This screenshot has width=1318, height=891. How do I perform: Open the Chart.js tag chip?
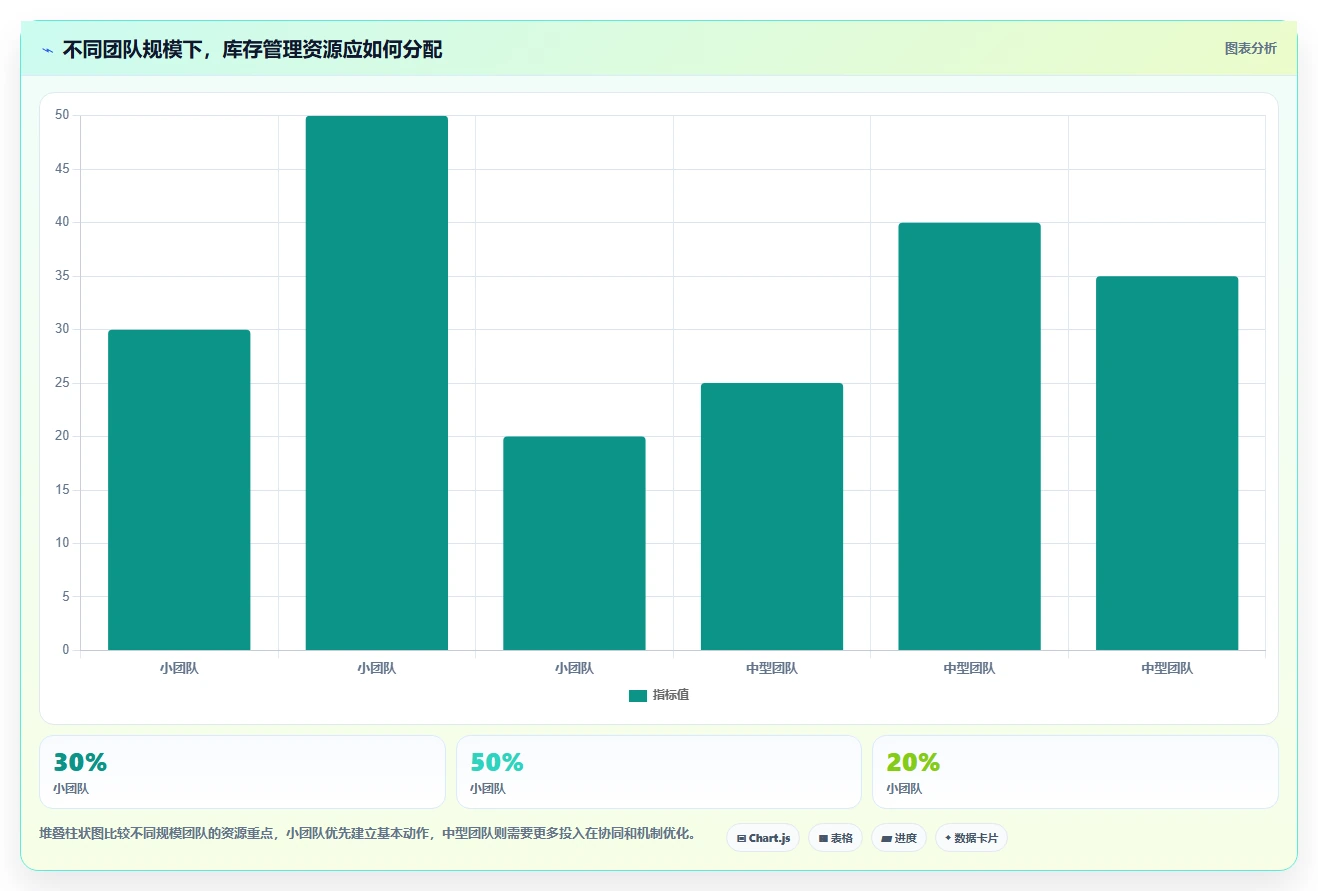pyautogui.click(x=763, y=838)
